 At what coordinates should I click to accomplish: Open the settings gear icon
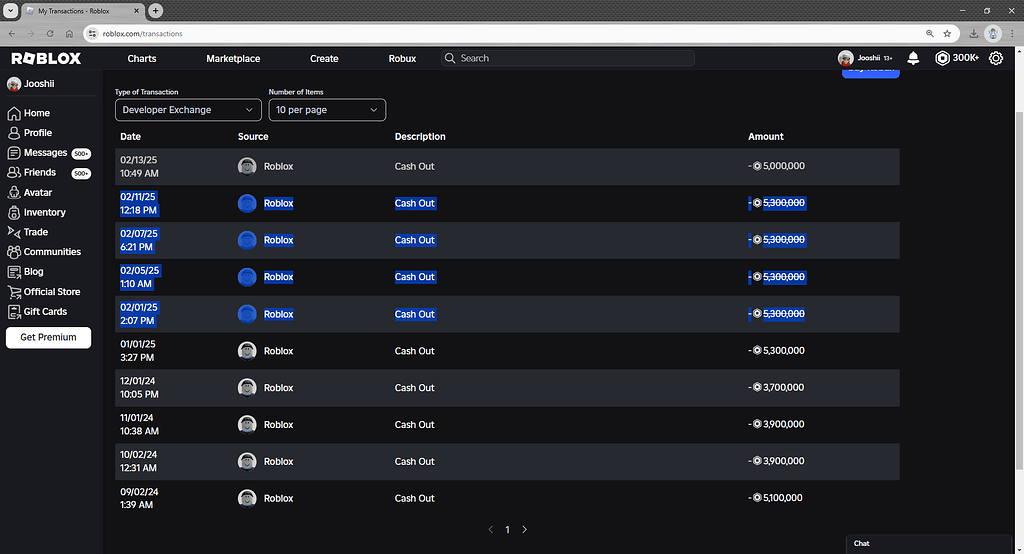995,59
